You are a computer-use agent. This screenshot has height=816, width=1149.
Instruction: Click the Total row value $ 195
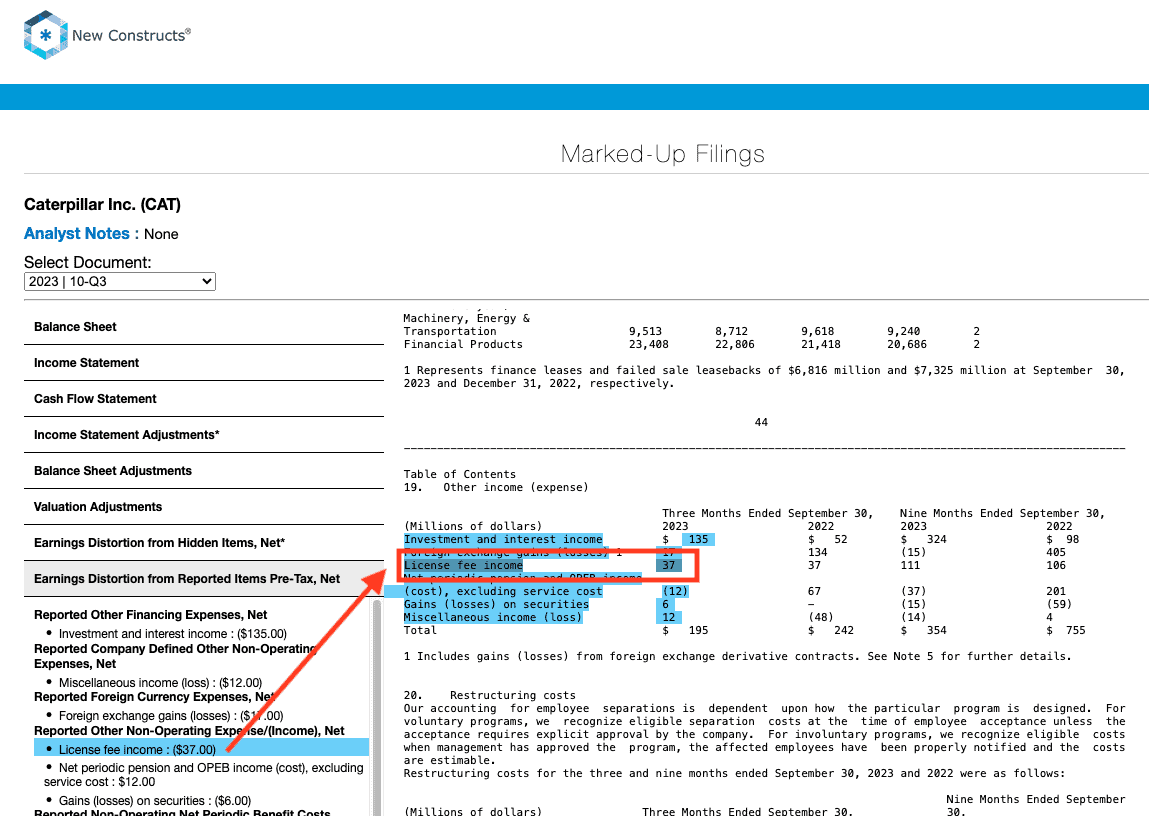coord(685,631)
